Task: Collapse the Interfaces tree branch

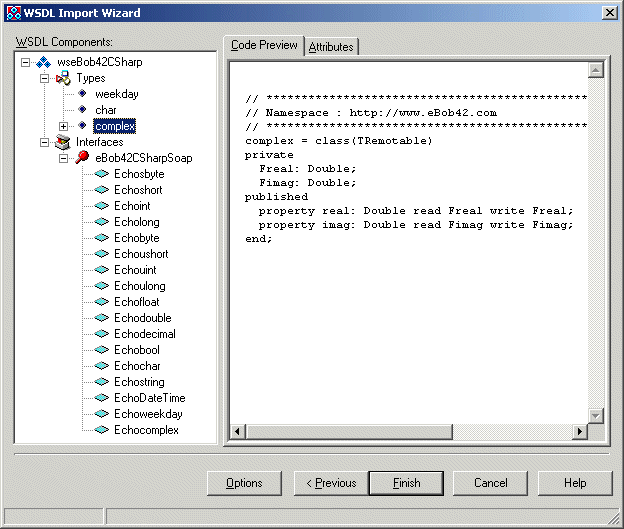Action: (x=45, y=142)
